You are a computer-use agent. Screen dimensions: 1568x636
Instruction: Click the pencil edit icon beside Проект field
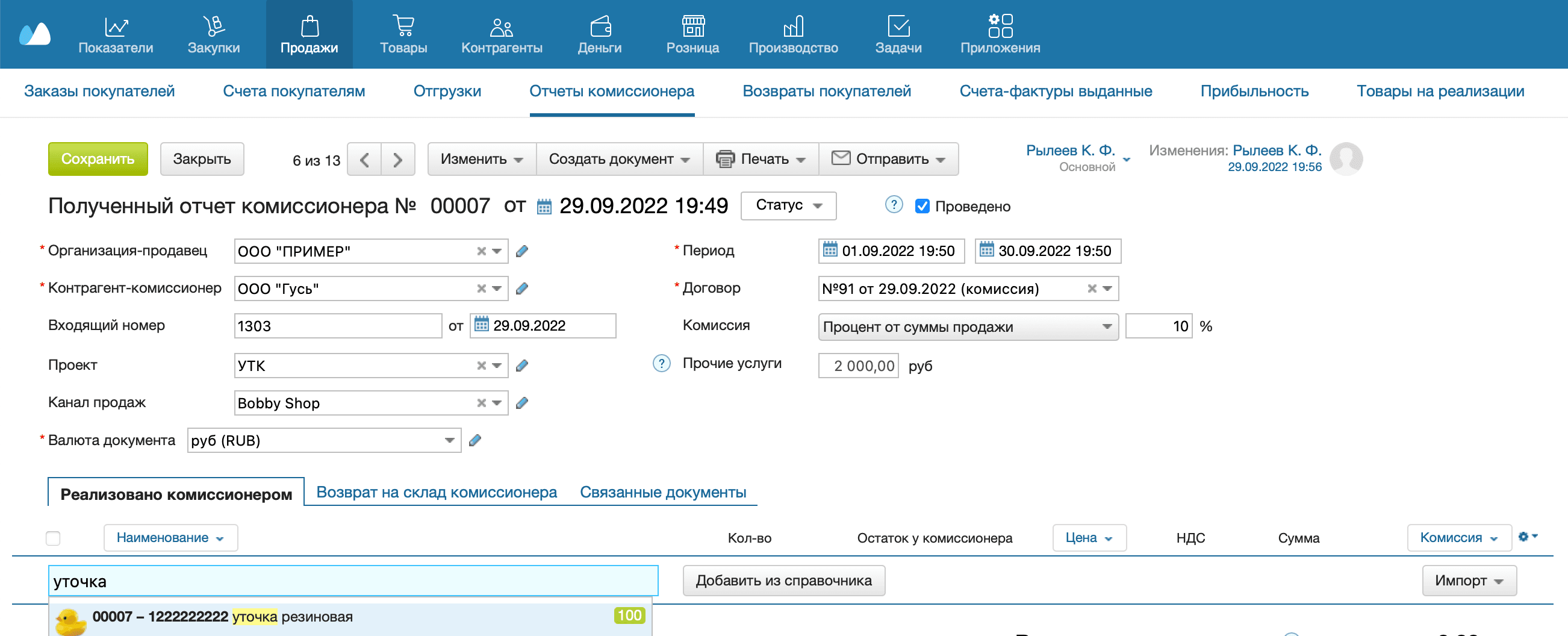coord(522,365)
